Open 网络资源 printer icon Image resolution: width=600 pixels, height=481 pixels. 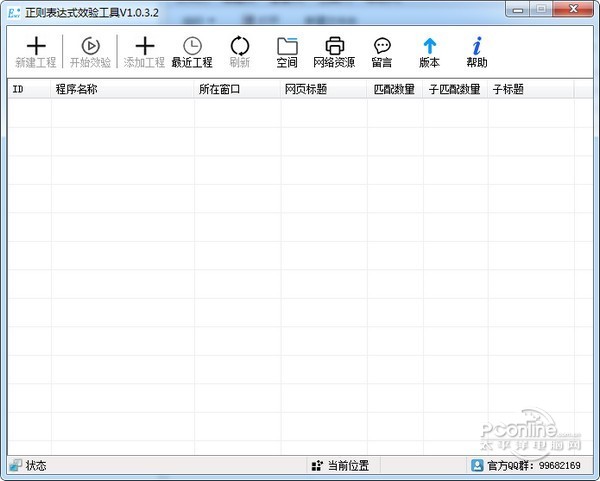(x=334, y=46)
